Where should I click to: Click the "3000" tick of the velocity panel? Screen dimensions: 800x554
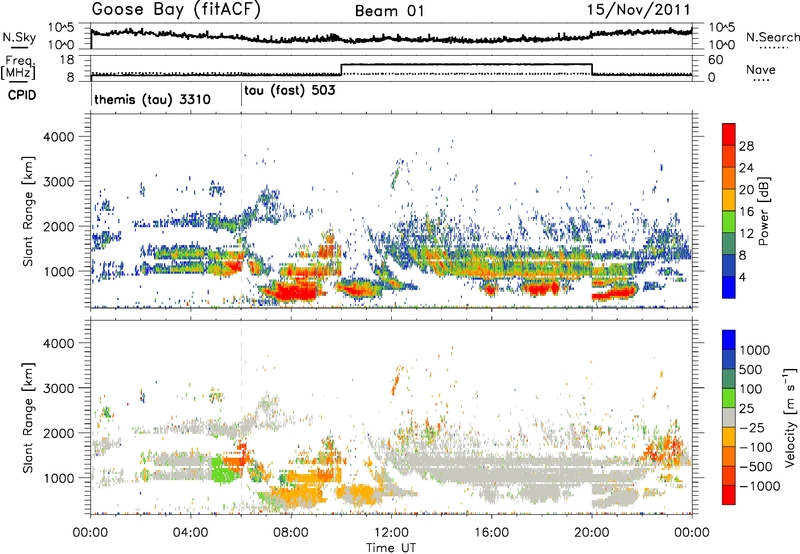coord(58,388)
